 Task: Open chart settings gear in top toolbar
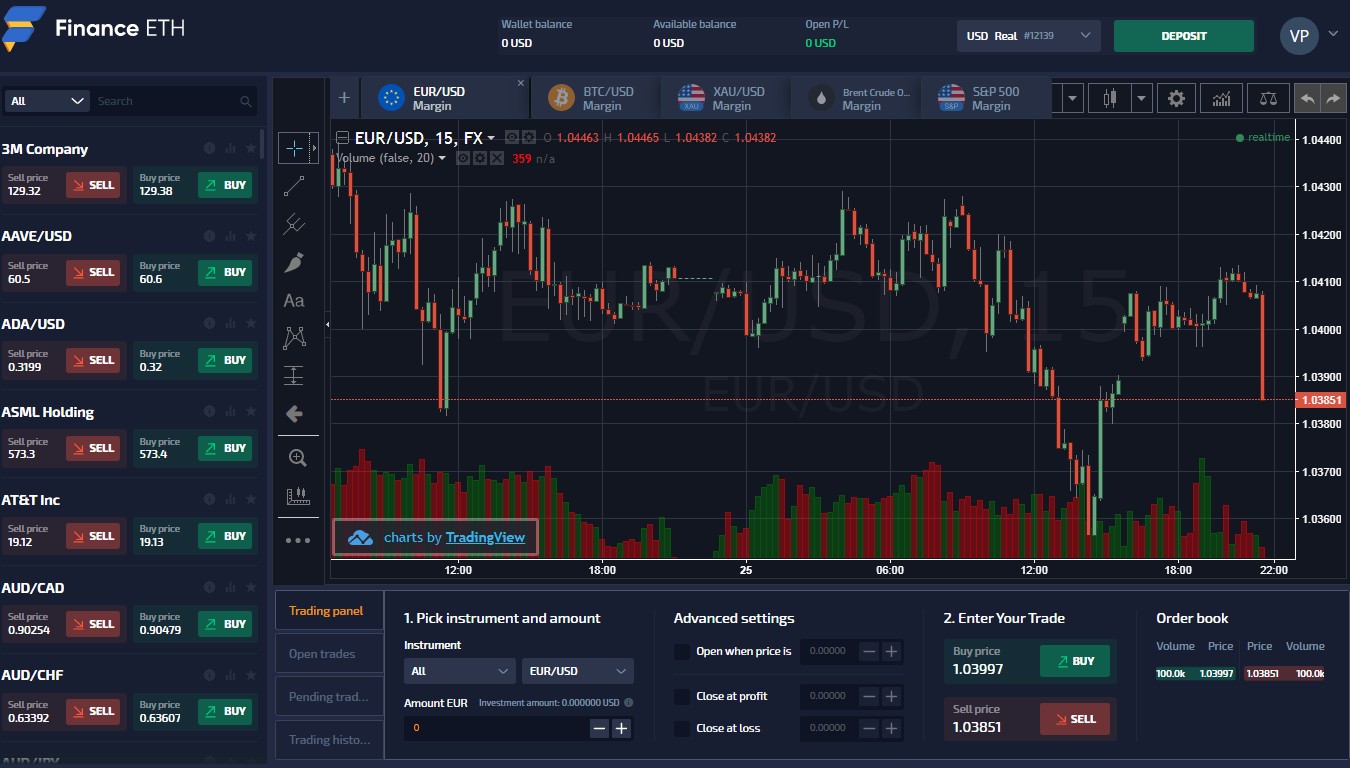(1177, 98)
